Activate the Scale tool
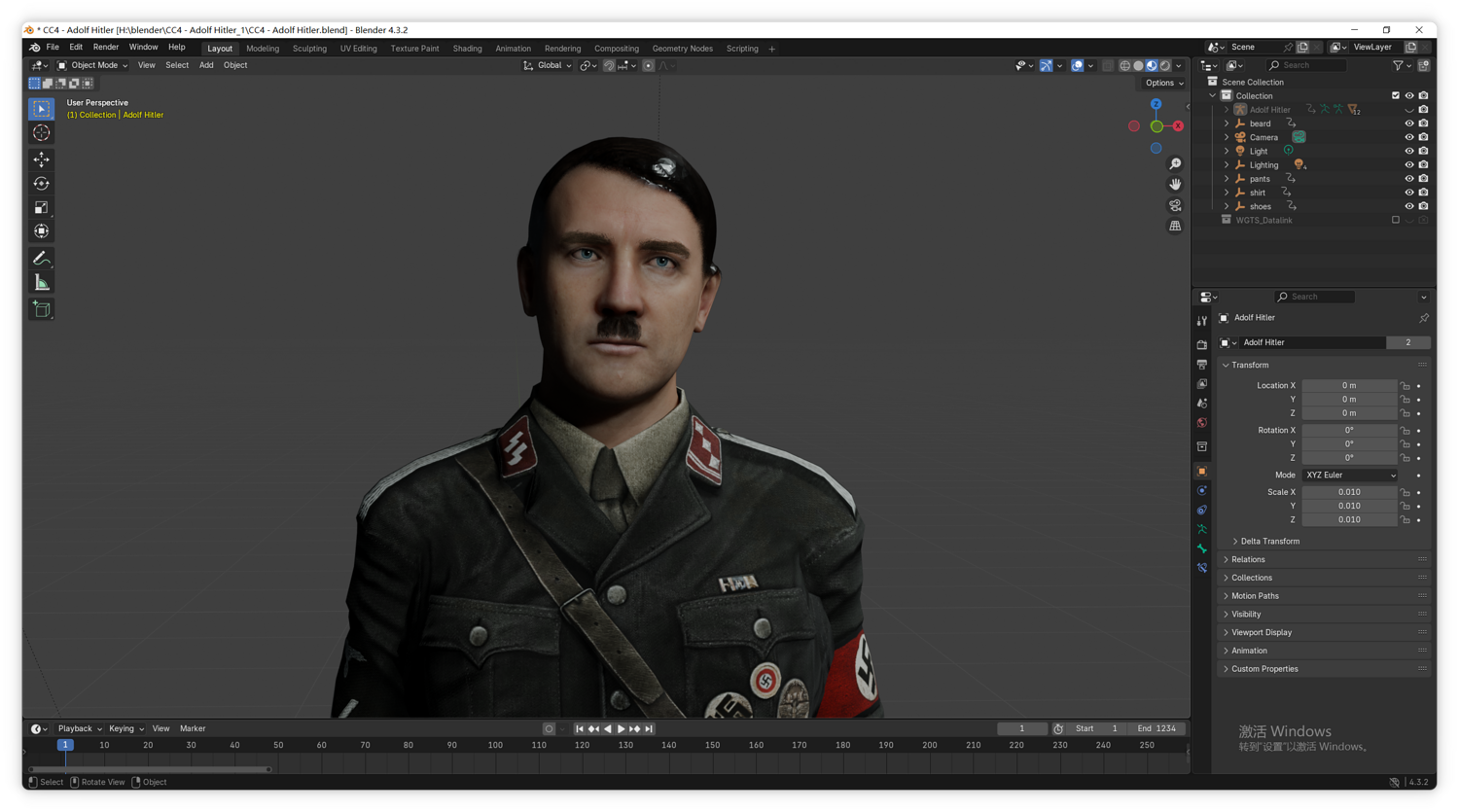 tap(41, 207)
